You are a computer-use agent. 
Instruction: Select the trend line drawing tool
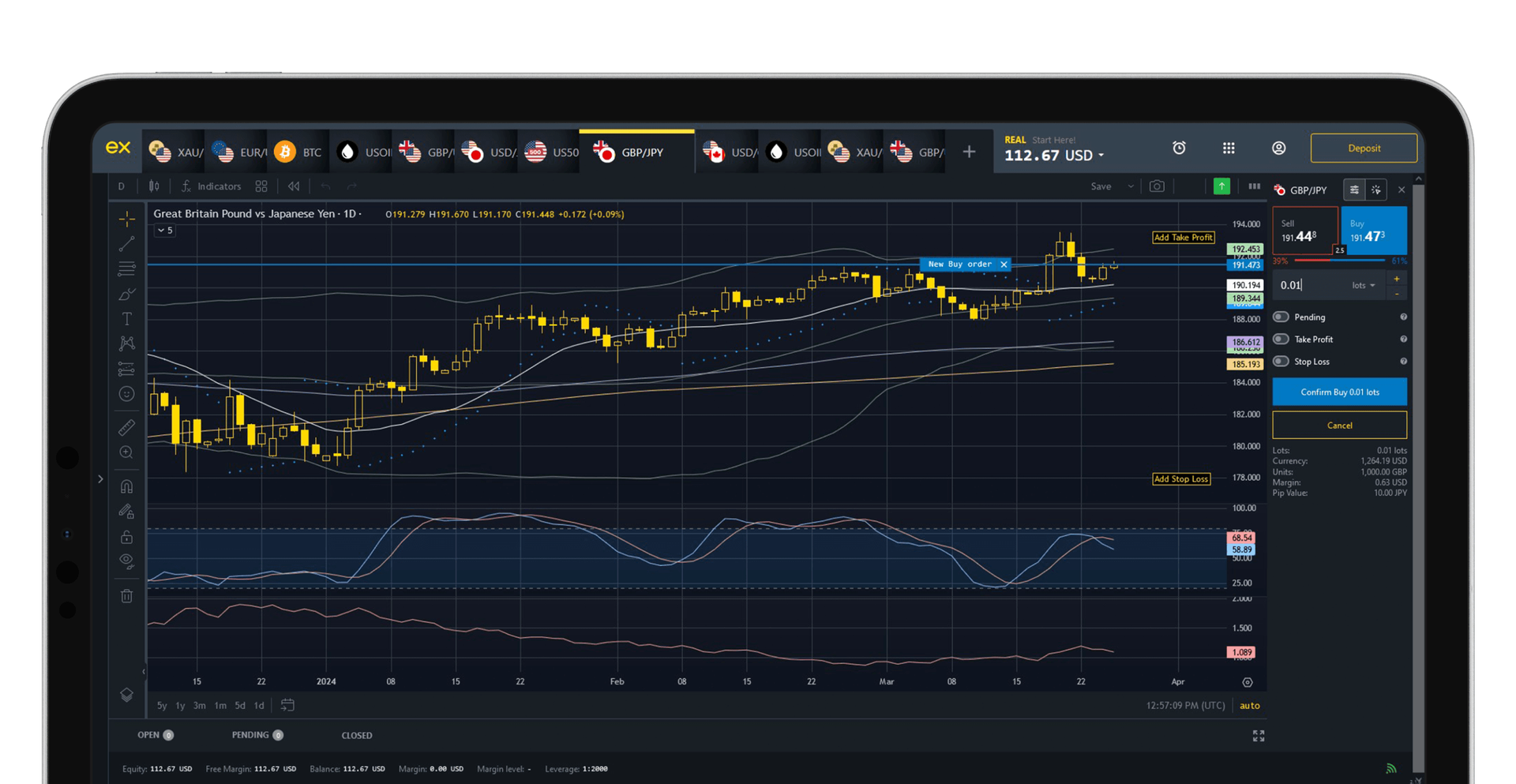pyautogui.click(x=126, y=244)
